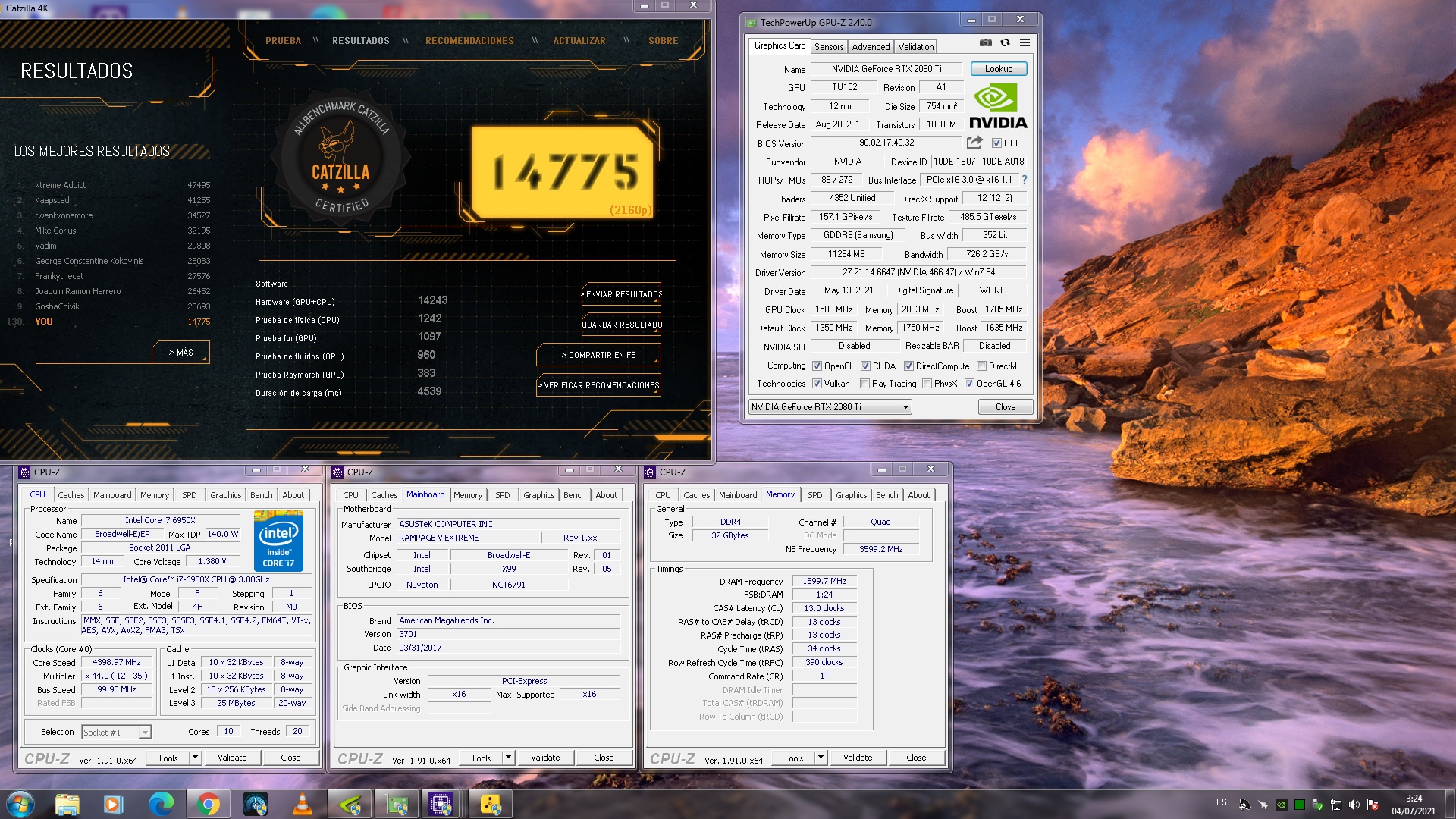Open Google Chrome from the taskbar
This screenshot has width=1456, height=819.
click(208, 804)
